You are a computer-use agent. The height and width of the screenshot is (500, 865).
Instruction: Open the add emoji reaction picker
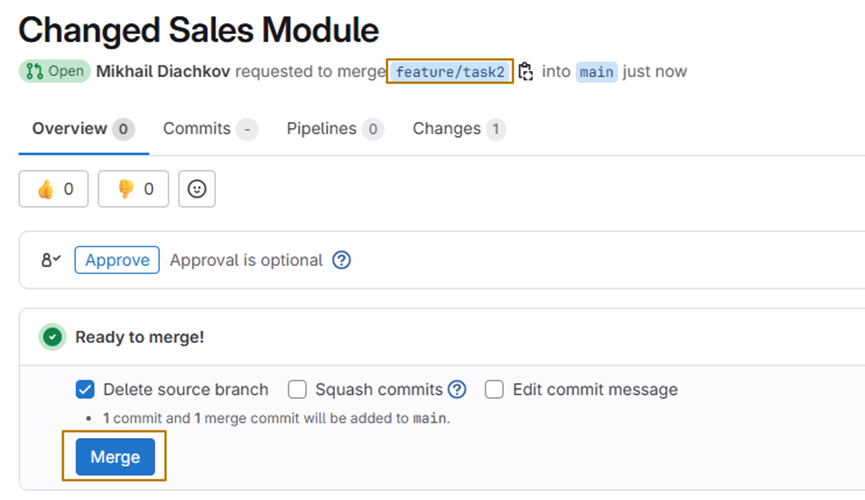tap(197, 189)
